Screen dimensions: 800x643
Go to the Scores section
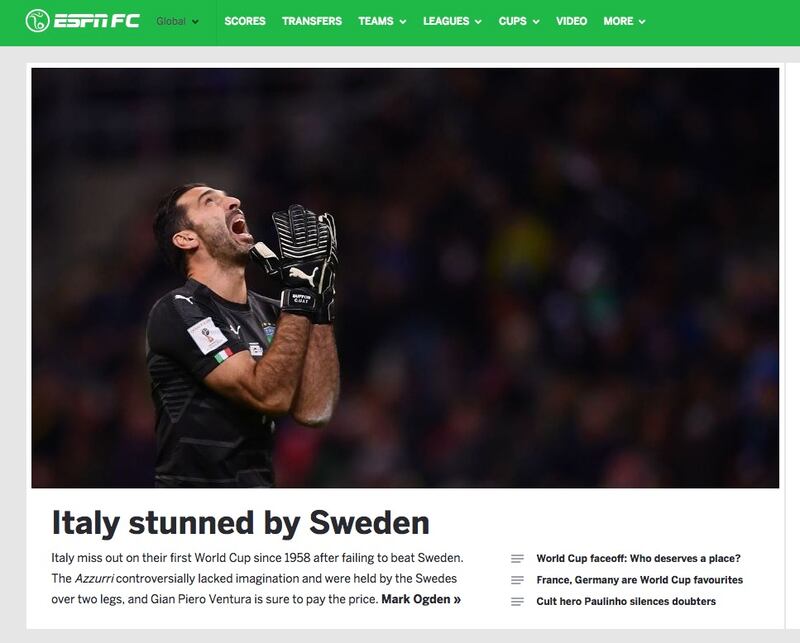tap(245, 21)
